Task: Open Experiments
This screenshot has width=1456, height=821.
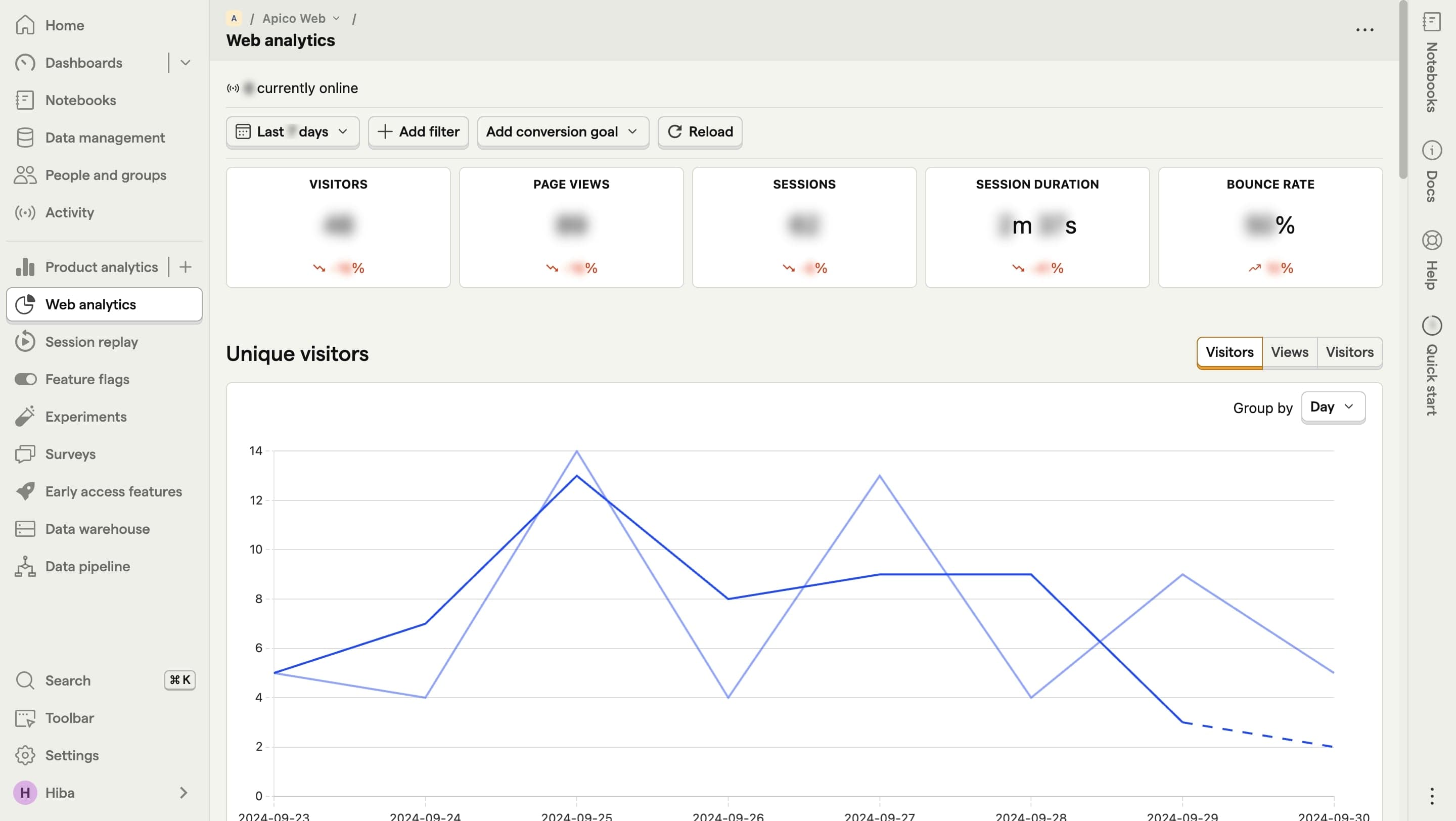Action: point(105,417)
